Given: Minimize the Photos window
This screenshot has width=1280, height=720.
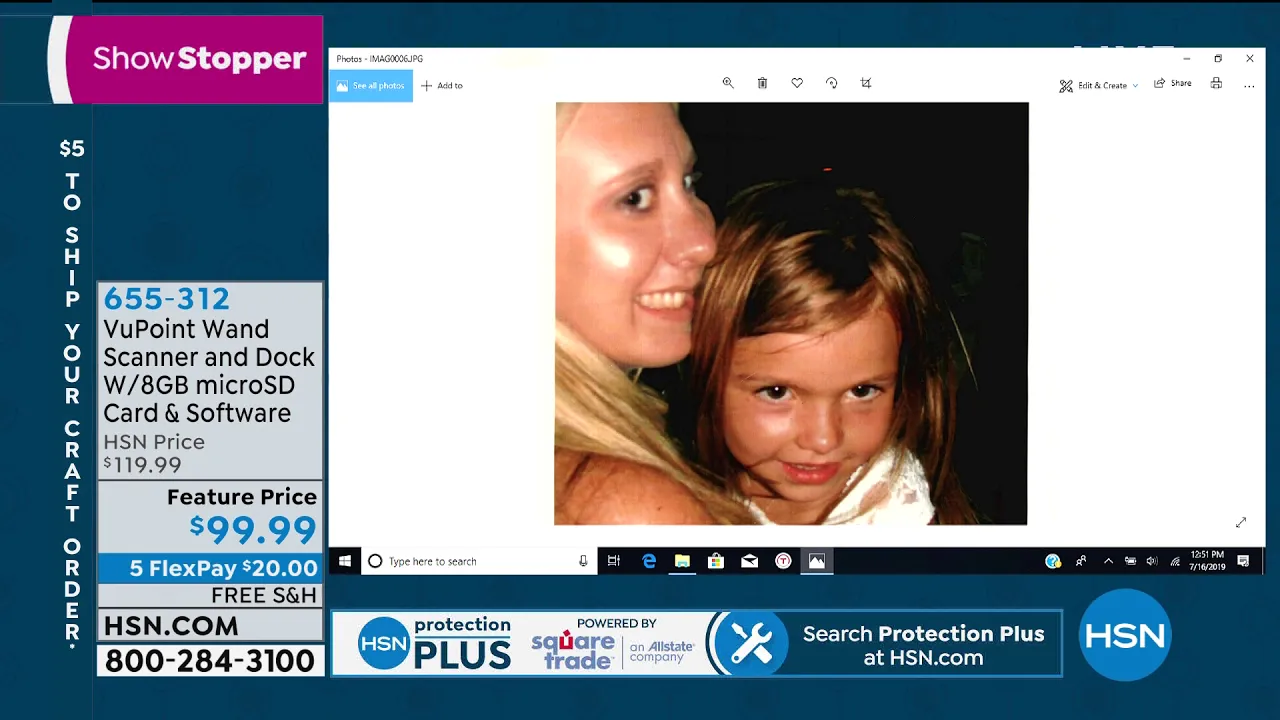Looking at the screenshot, I should click(x=1186, y=59).
